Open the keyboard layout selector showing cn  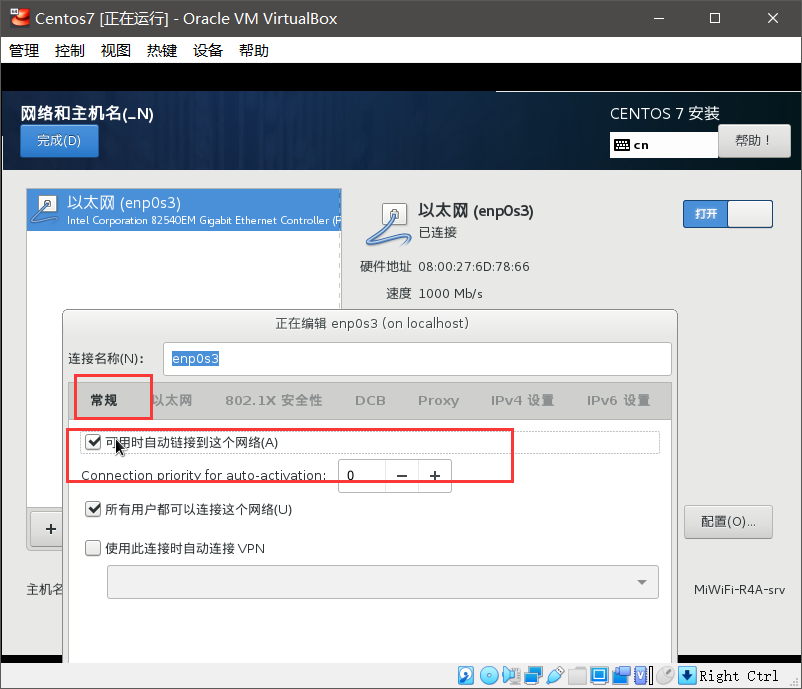pos(663,145)
